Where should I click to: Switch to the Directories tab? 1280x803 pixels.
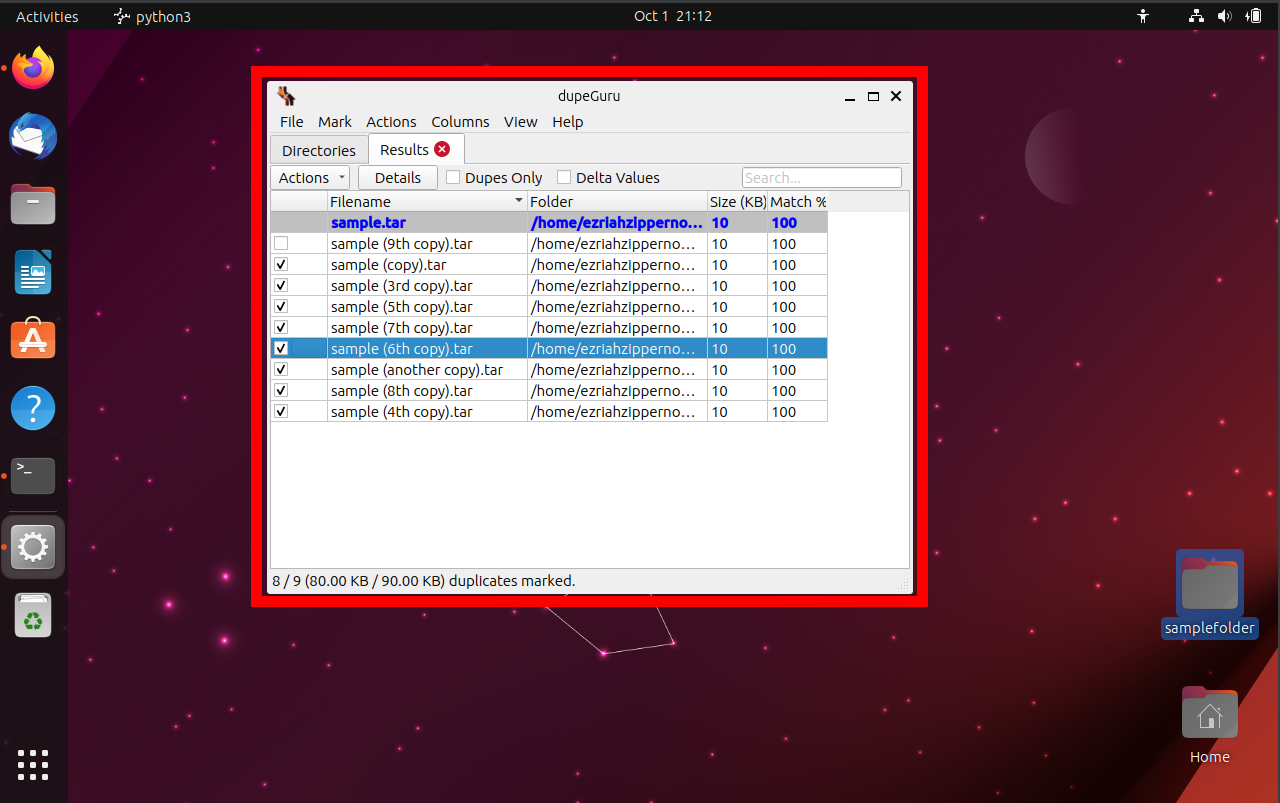tap(318, 149)
